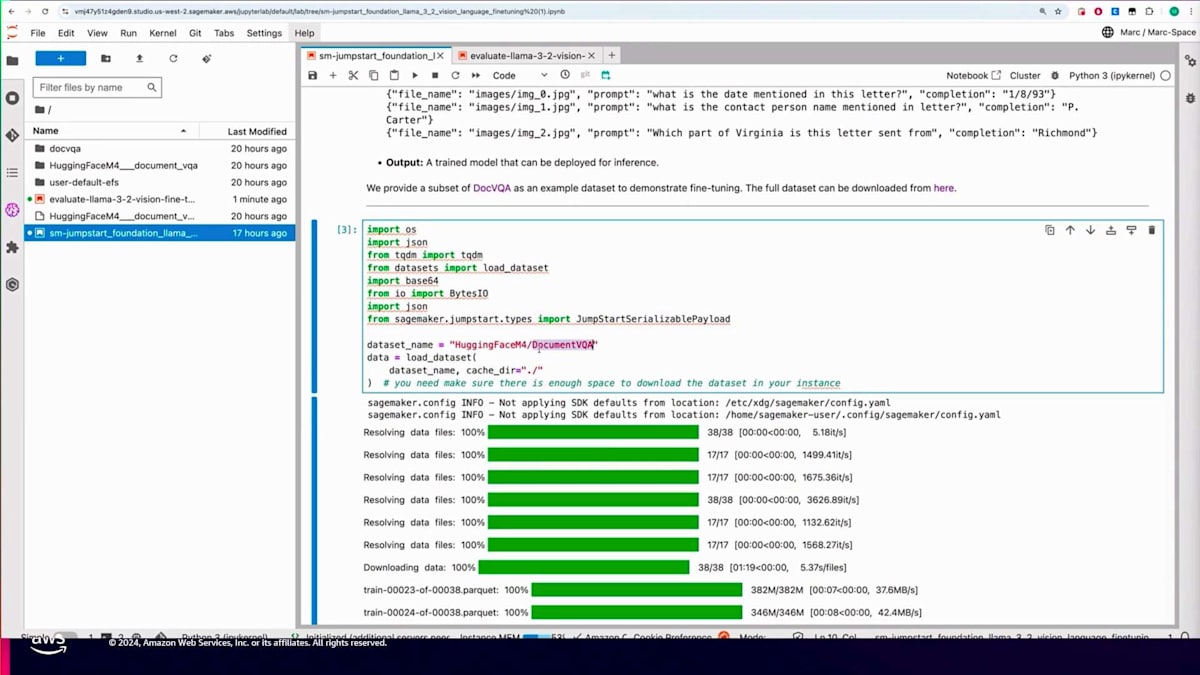Refresh the file browser list
This screenshot has height=675, width=1200.
pyautogui.click(x=173, y=59)
